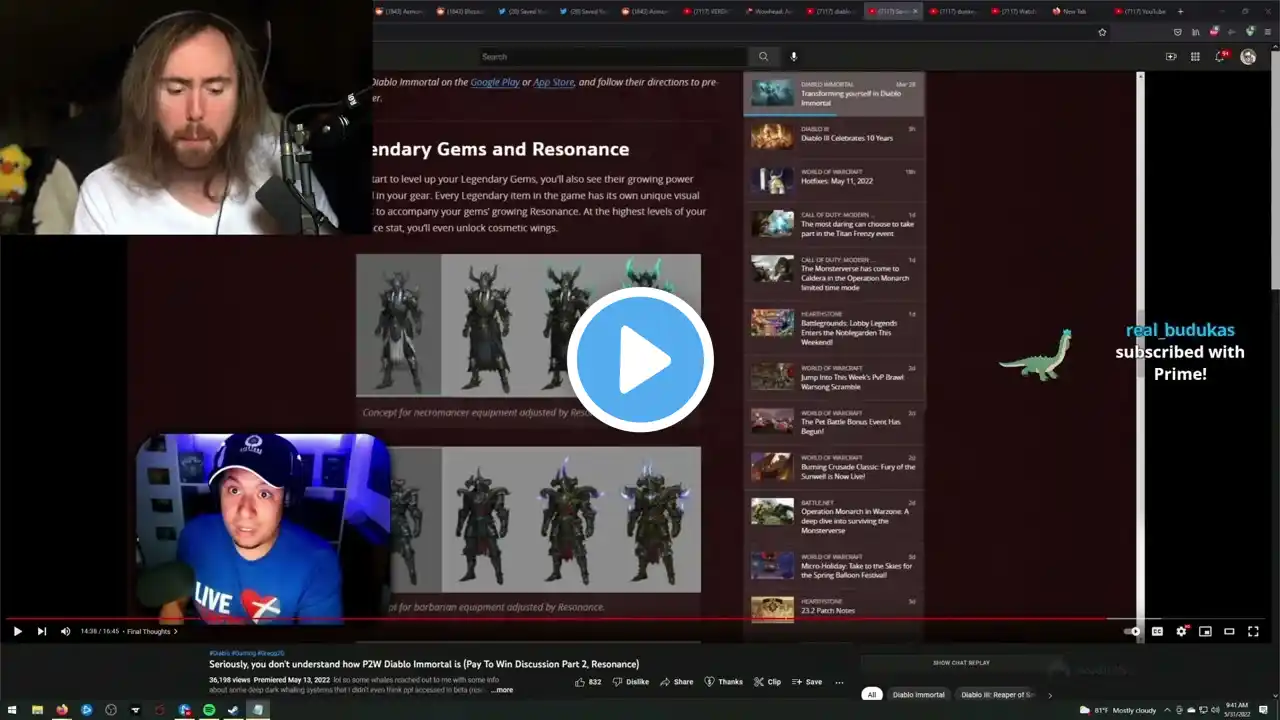Open the Titan Frenzy event news item
Image resolution: width=1280 pixels, height=720 pixels.
coord(834,223)
